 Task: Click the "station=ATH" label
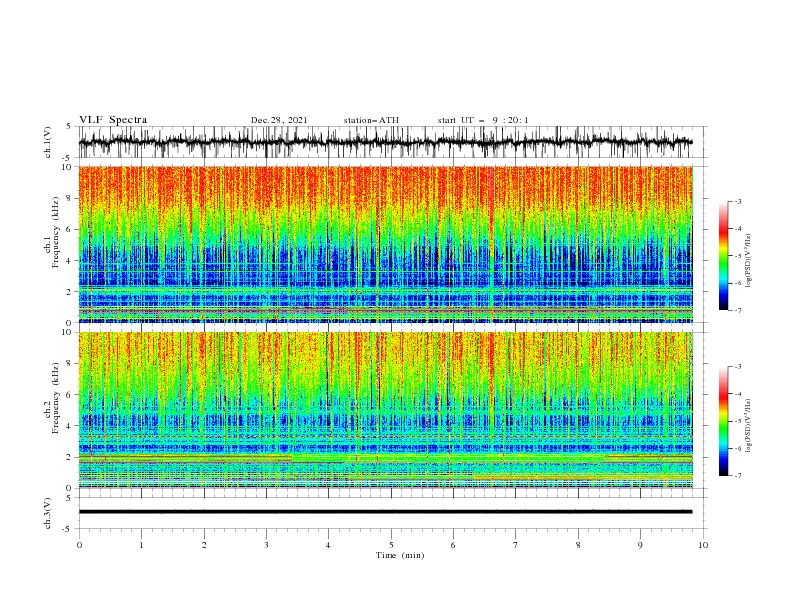click(371, 120)
